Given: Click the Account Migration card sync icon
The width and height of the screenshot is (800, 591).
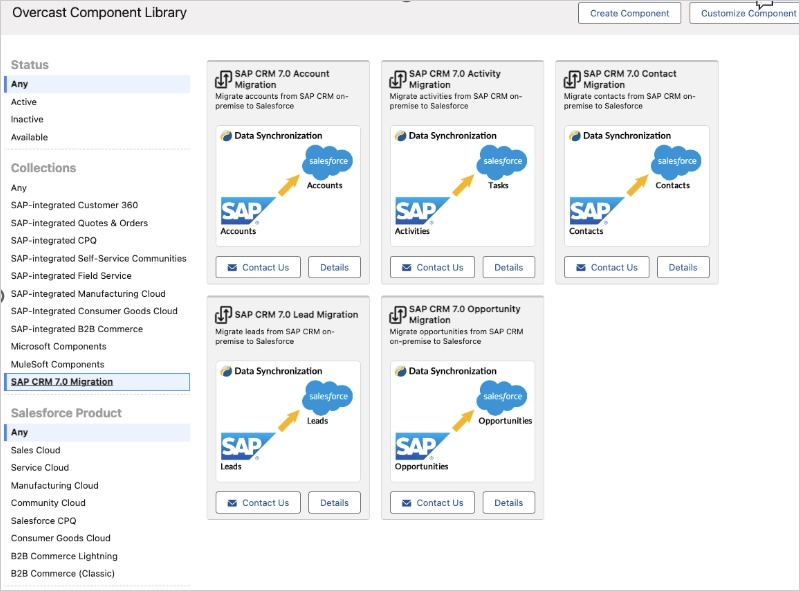Looking at the screenshot, I should [223, 79].
